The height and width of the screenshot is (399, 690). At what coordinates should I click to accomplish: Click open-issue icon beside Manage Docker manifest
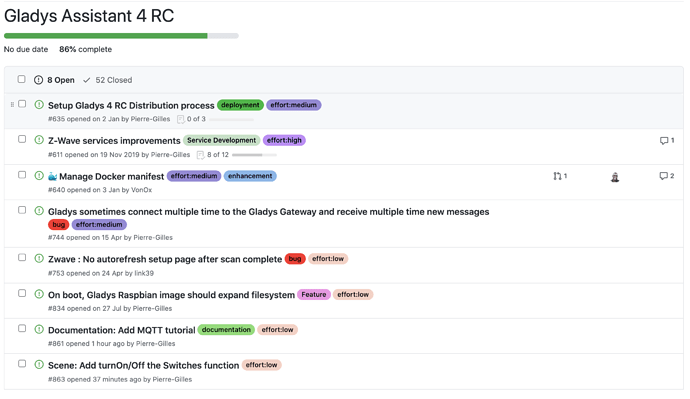[x=39, y=176]
